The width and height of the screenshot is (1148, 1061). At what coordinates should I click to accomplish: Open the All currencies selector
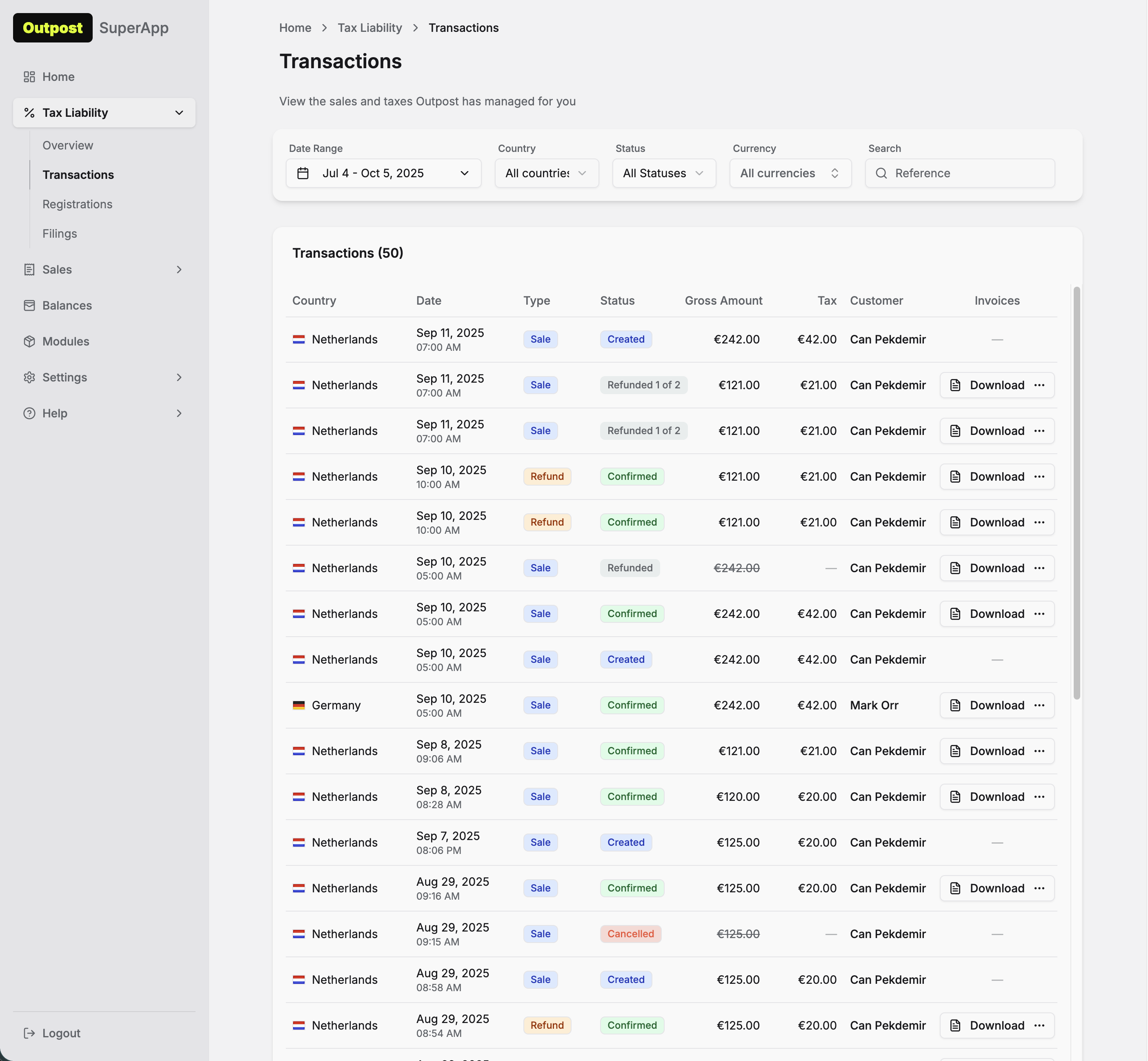(x=790, y=174)
